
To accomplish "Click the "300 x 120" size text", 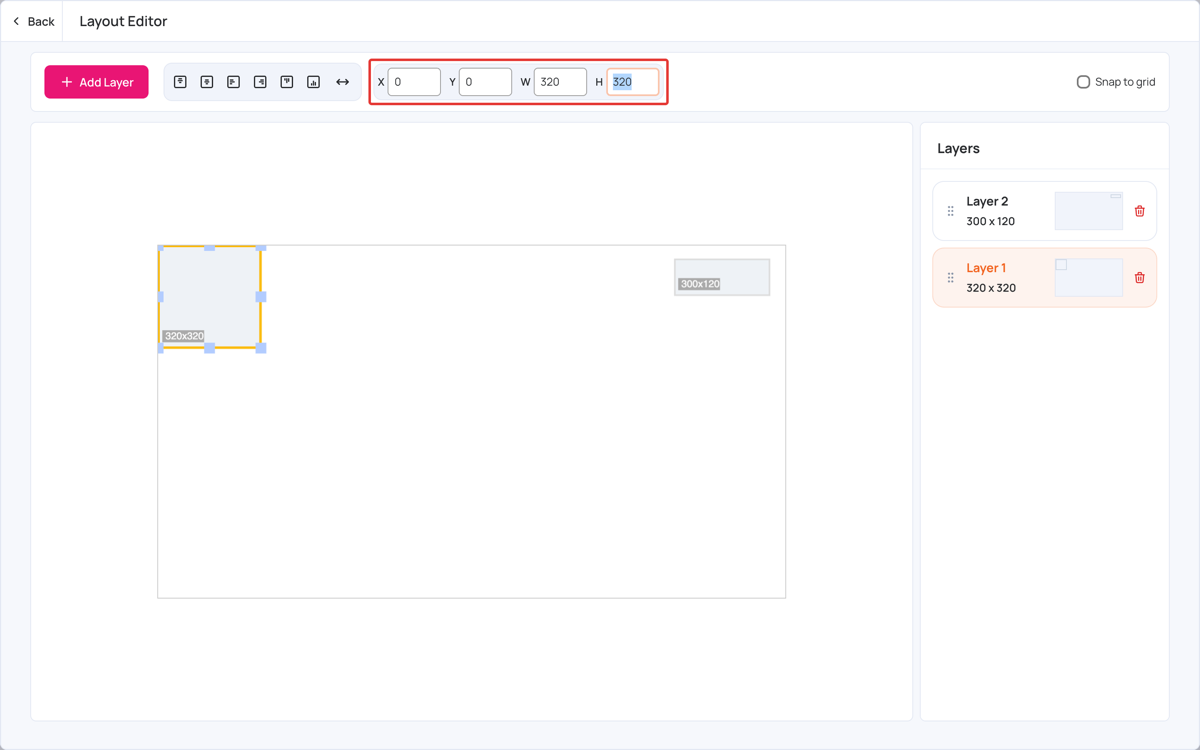I will [x=990, y=221].
